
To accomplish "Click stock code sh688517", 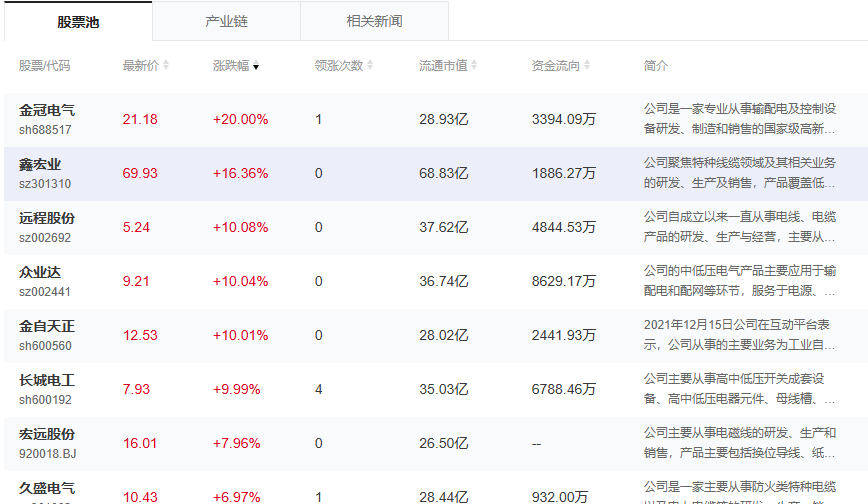I will (45, 130).
